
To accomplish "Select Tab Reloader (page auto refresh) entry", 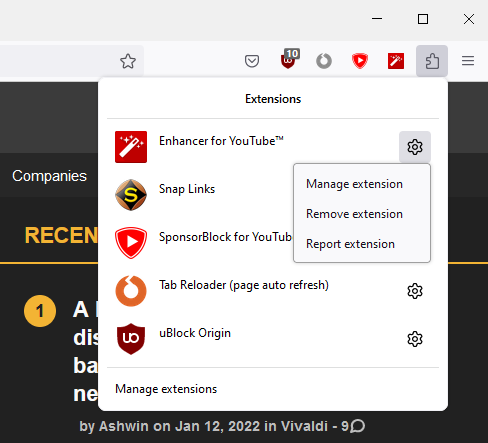I will click(244, 285).
